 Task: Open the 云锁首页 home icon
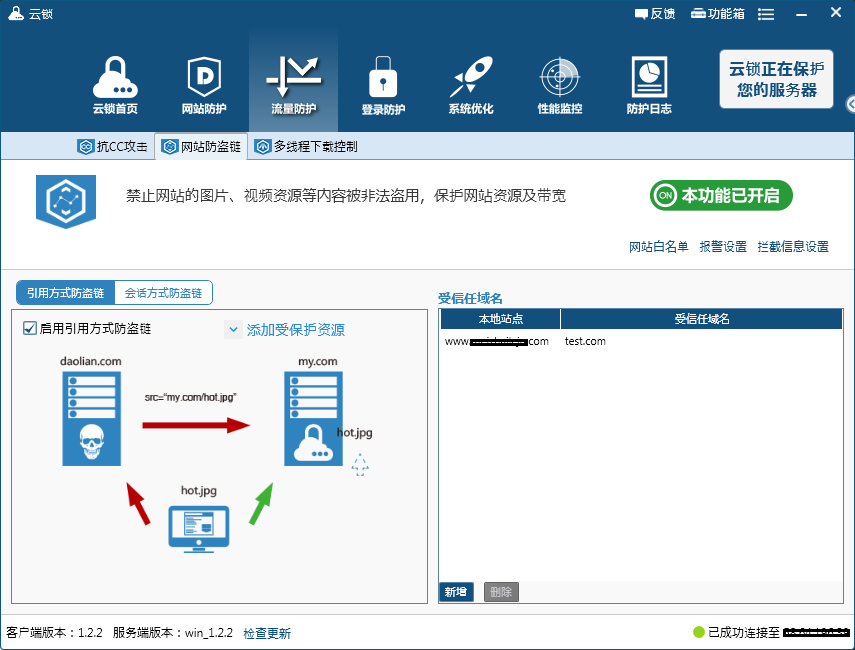(115, 85)
